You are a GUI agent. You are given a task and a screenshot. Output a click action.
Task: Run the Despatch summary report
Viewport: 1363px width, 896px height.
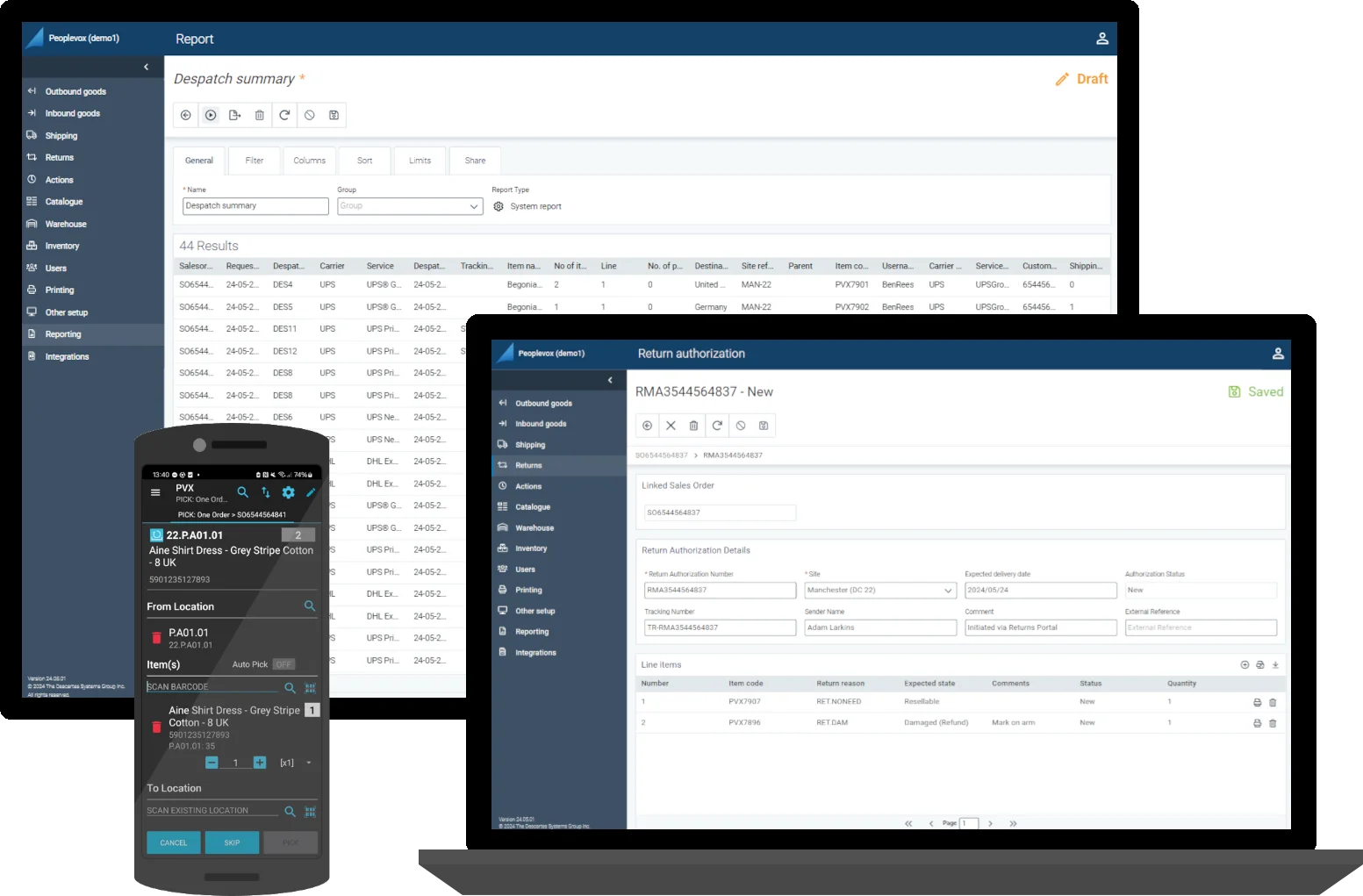click(x=211, y=115)
